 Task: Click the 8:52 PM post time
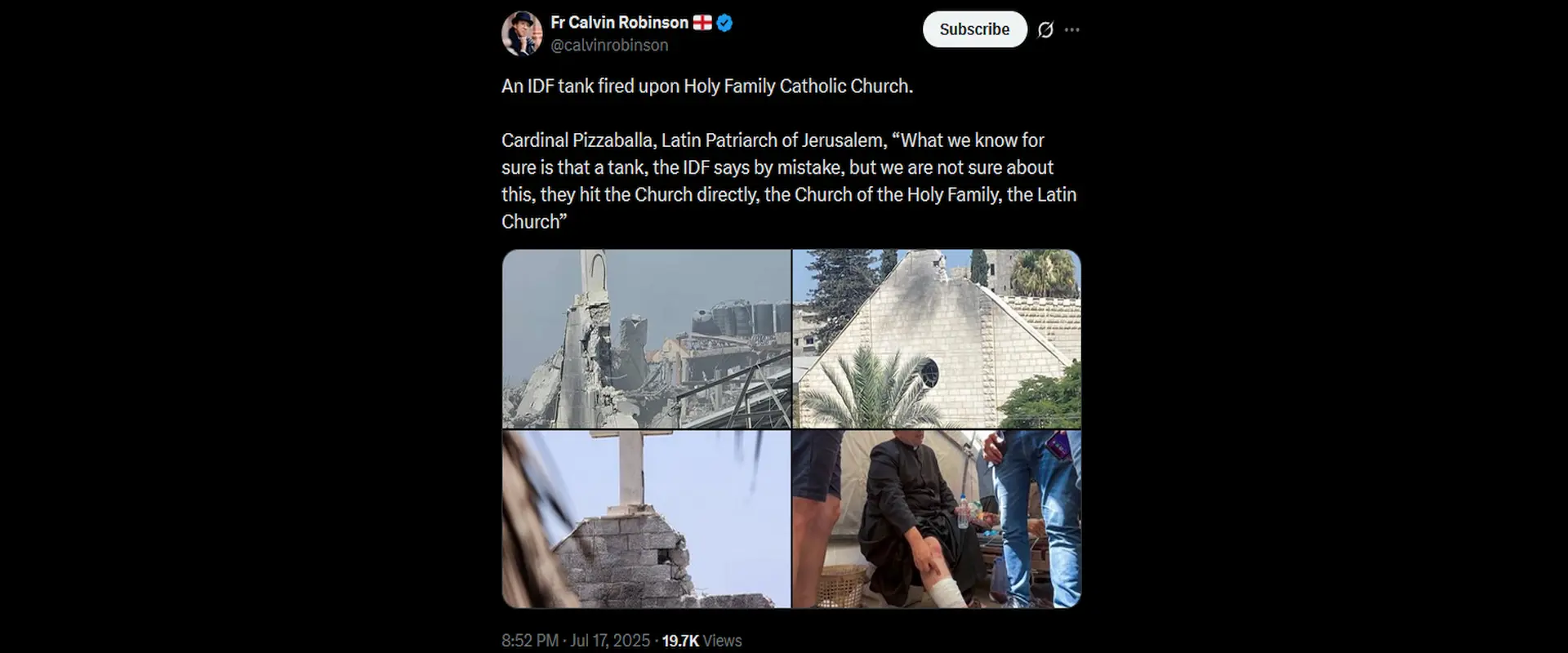530,641
